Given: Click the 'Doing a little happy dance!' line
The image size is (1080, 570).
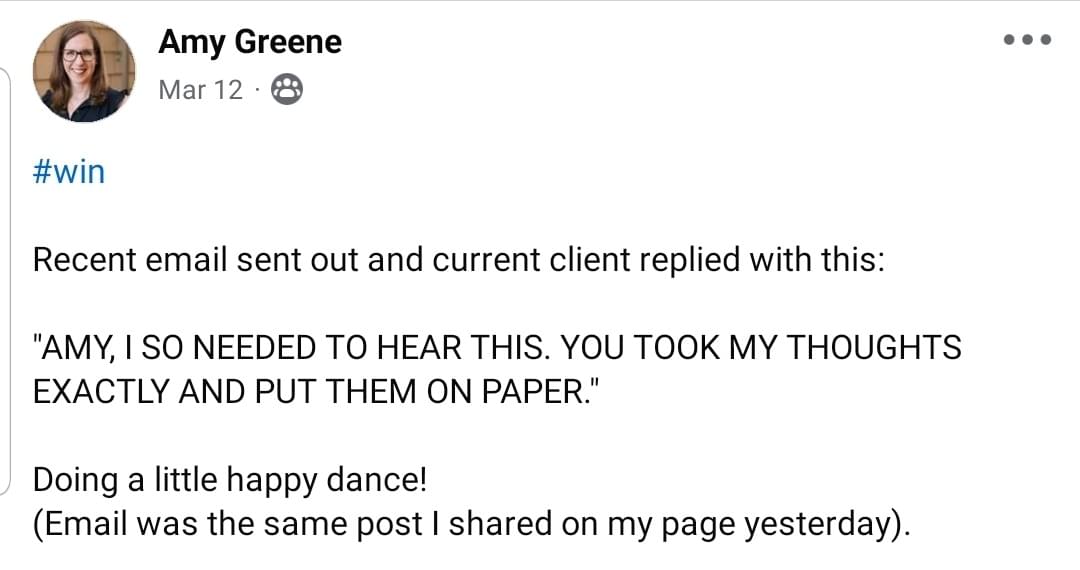Looking at the screenshot, I should 230,480.
